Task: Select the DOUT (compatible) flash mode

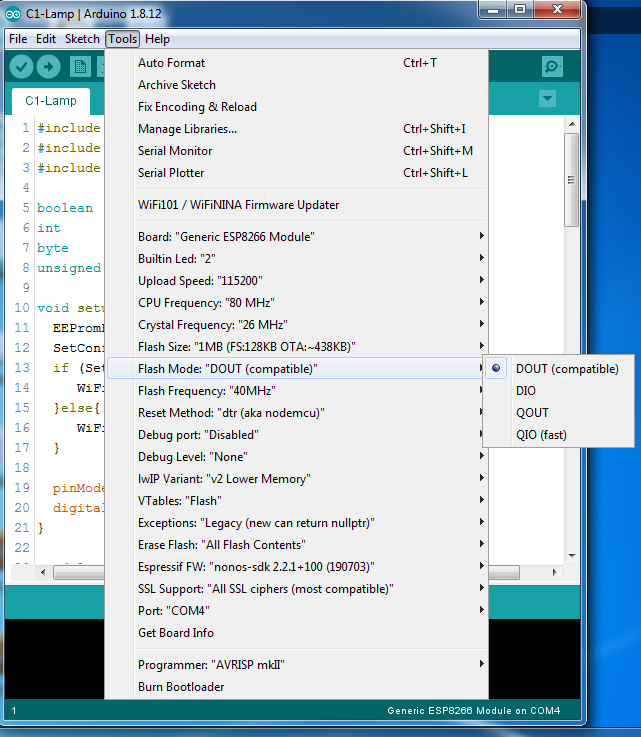Action: (558, 369)
